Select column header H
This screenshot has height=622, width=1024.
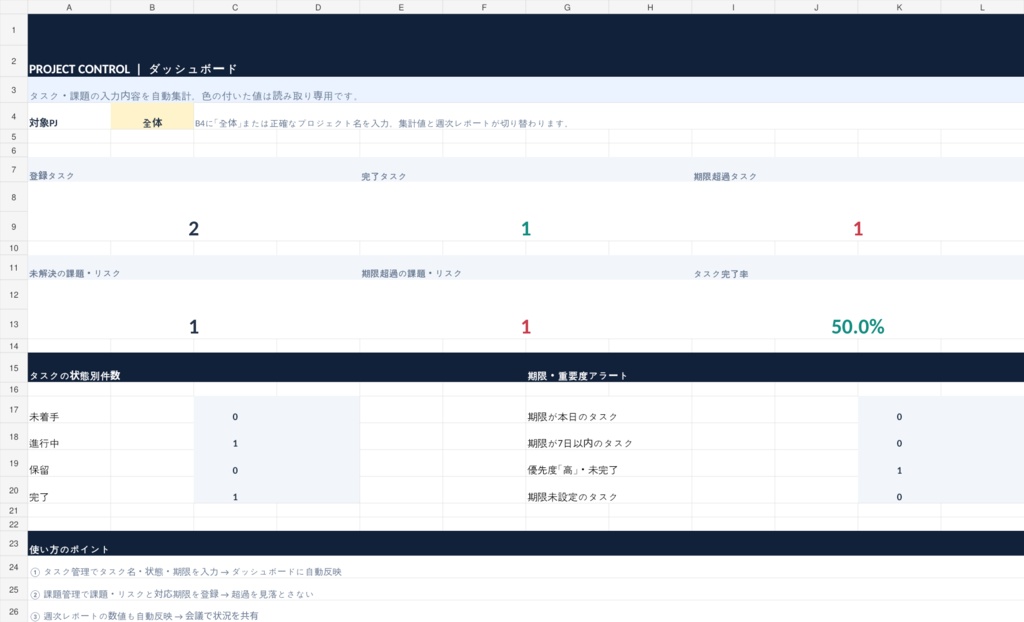[650, 7]
